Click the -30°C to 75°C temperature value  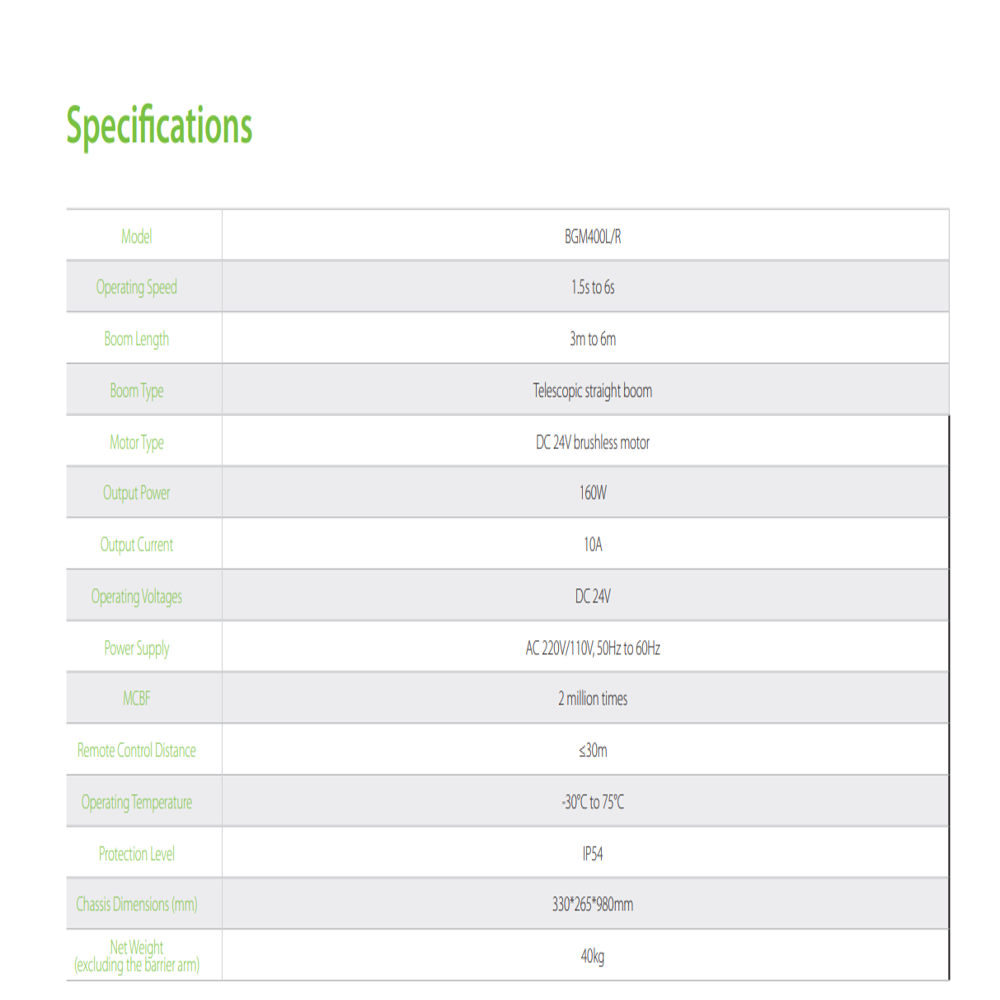click(x=592, y=802)
